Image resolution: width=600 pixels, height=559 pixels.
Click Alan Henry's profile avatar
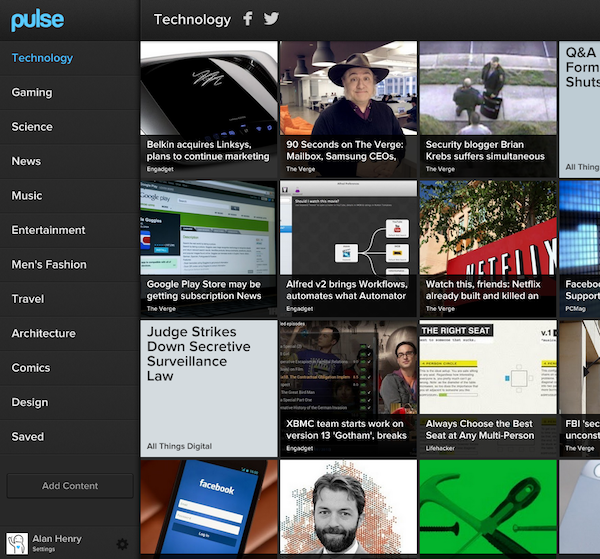tap(17, 543)
